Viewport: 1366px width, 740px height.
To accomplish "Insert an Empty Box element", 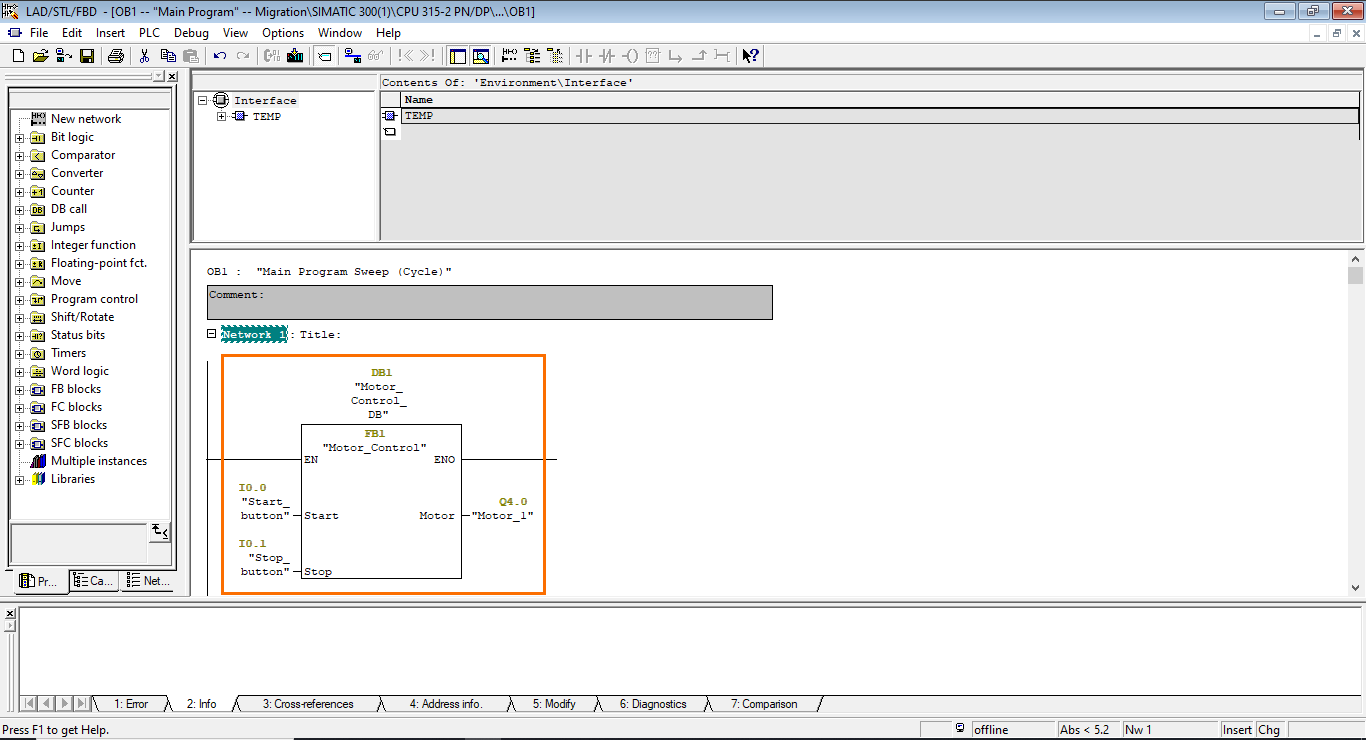I will (x=653, y=56).
